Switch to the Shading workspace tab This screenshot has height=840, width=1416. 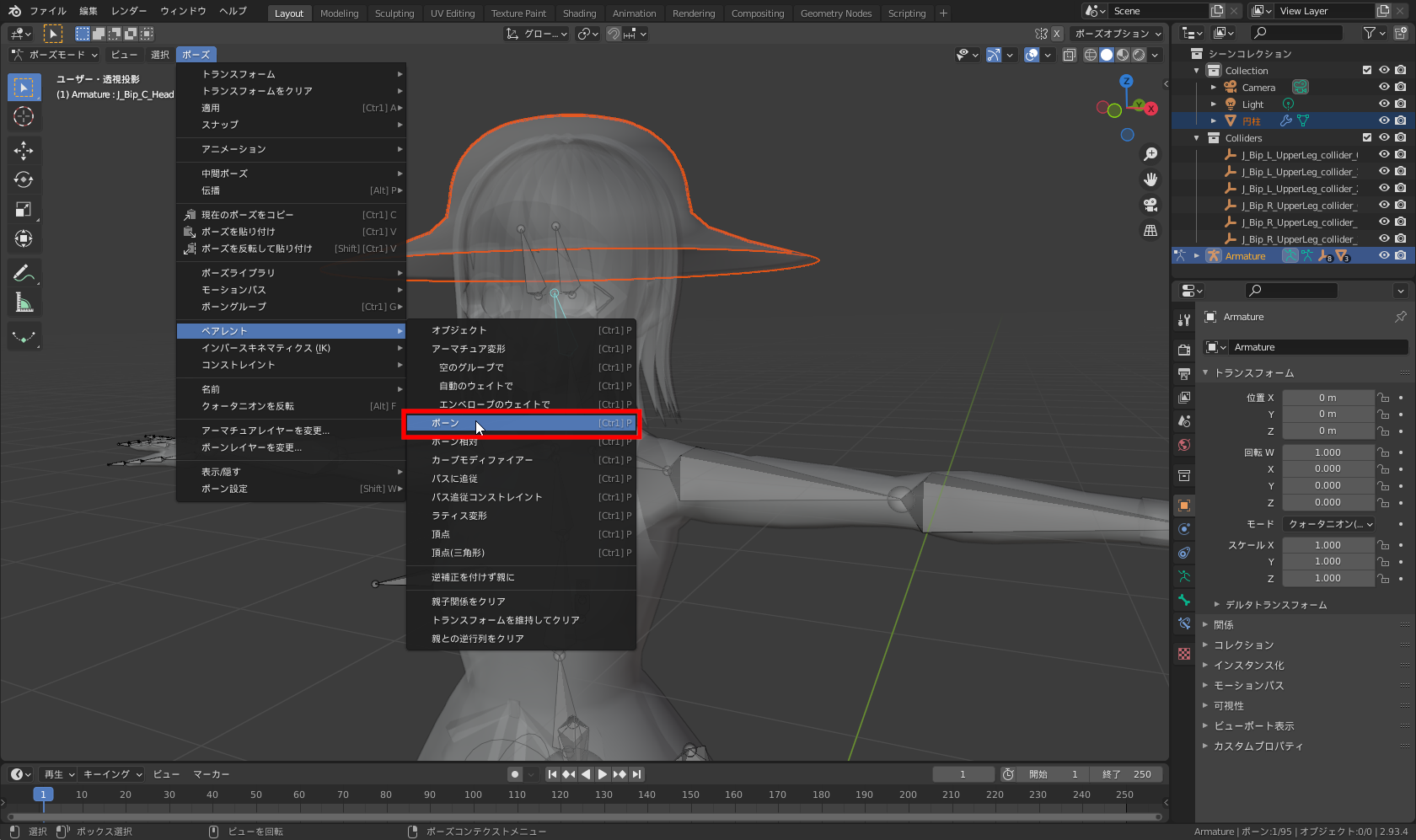click(579, 13)
